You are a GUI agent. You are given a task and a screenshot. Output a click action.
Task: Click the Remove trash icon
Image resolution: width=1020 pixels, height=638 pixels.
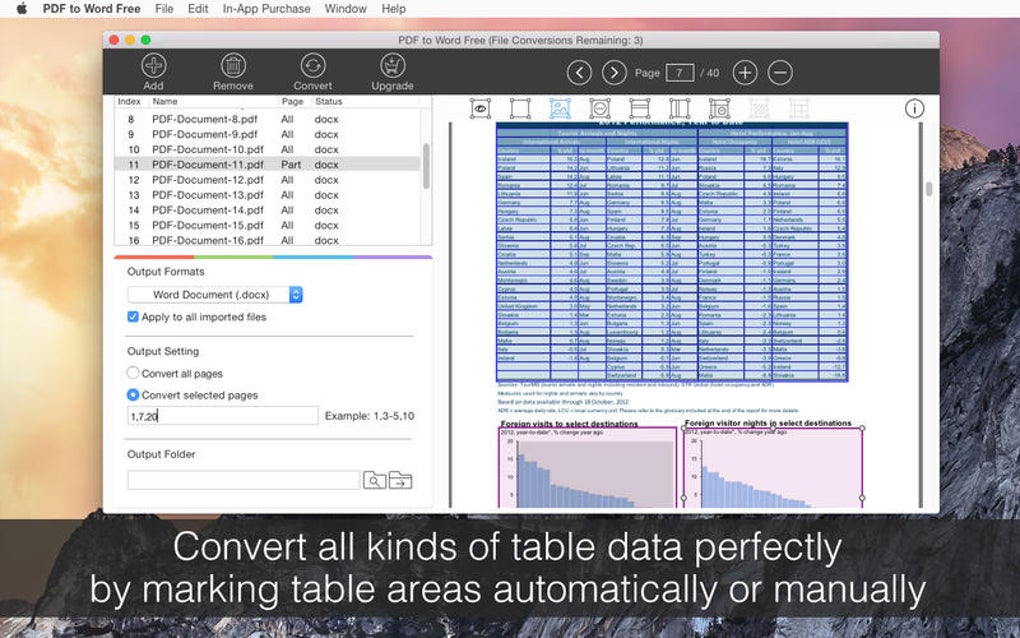tap(232, 68)
